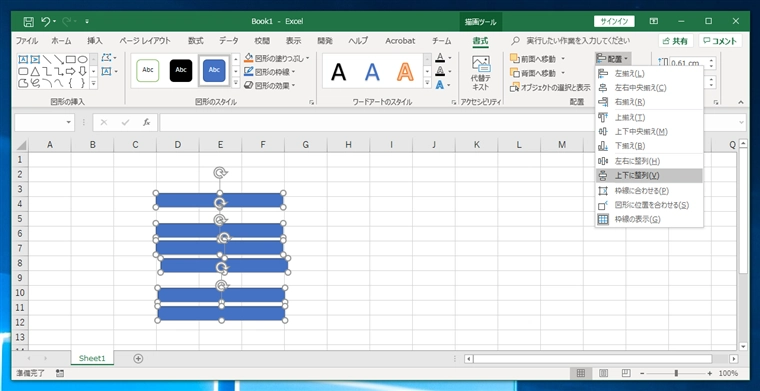Image resolution: width=760 pixels, height=391 pixels.
Task: Choose 上揃え(T) align top
Action: point(649,117)
